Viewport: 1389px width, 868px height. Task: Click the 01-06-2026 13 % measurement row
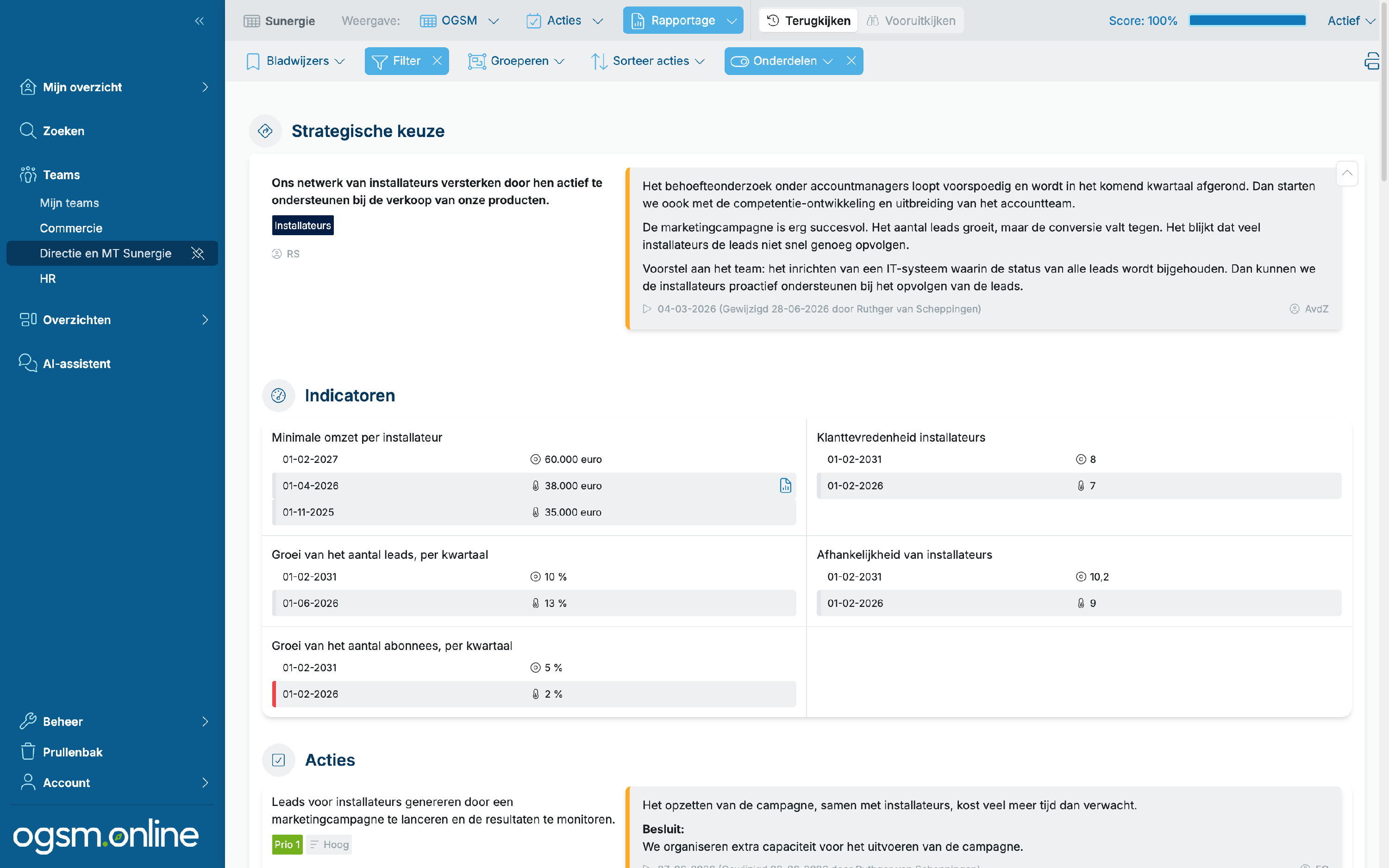pos(534,603)
